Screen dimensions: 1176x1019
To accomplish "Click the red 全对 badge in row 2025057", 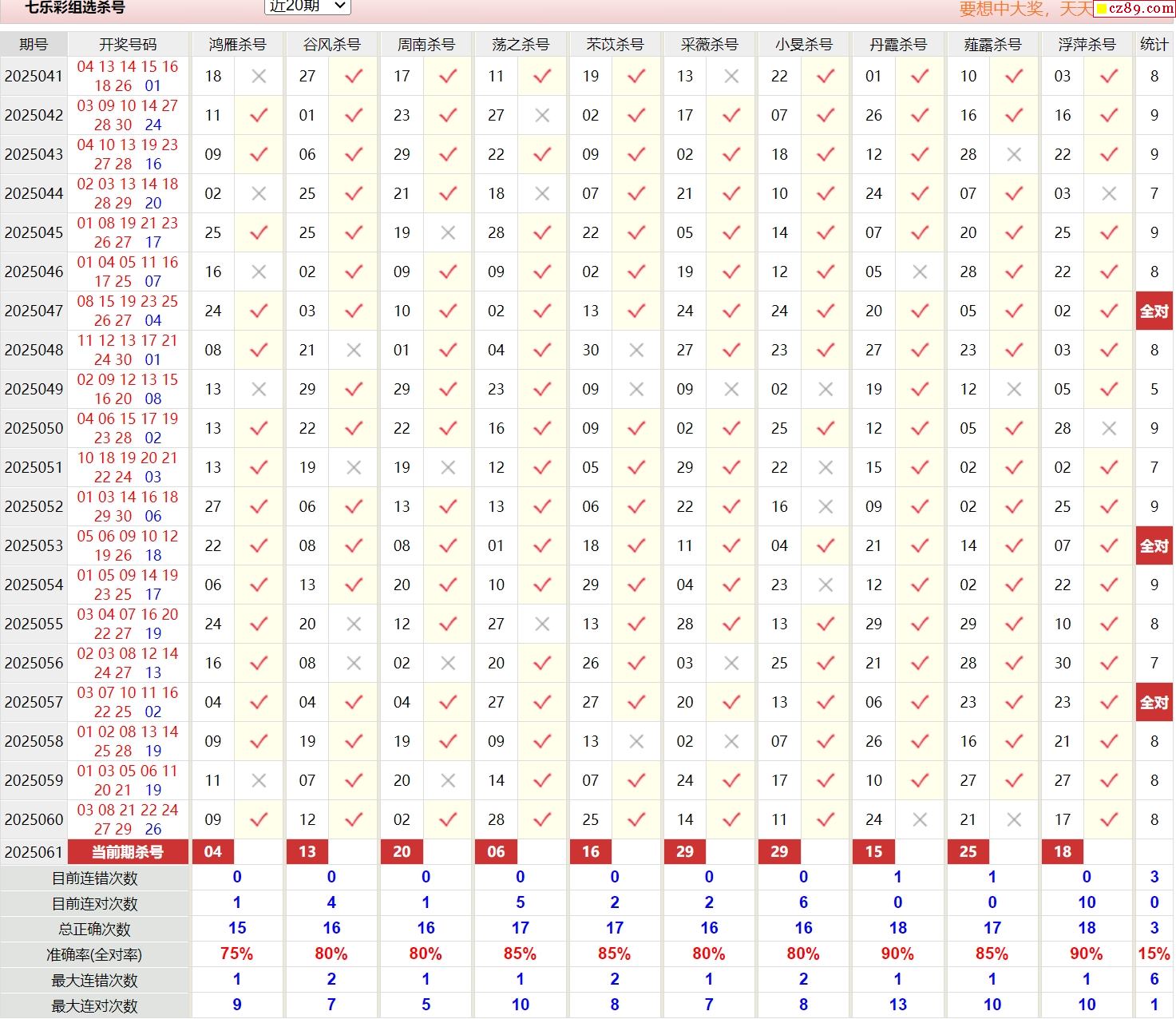I will [x=1154, y=703].
